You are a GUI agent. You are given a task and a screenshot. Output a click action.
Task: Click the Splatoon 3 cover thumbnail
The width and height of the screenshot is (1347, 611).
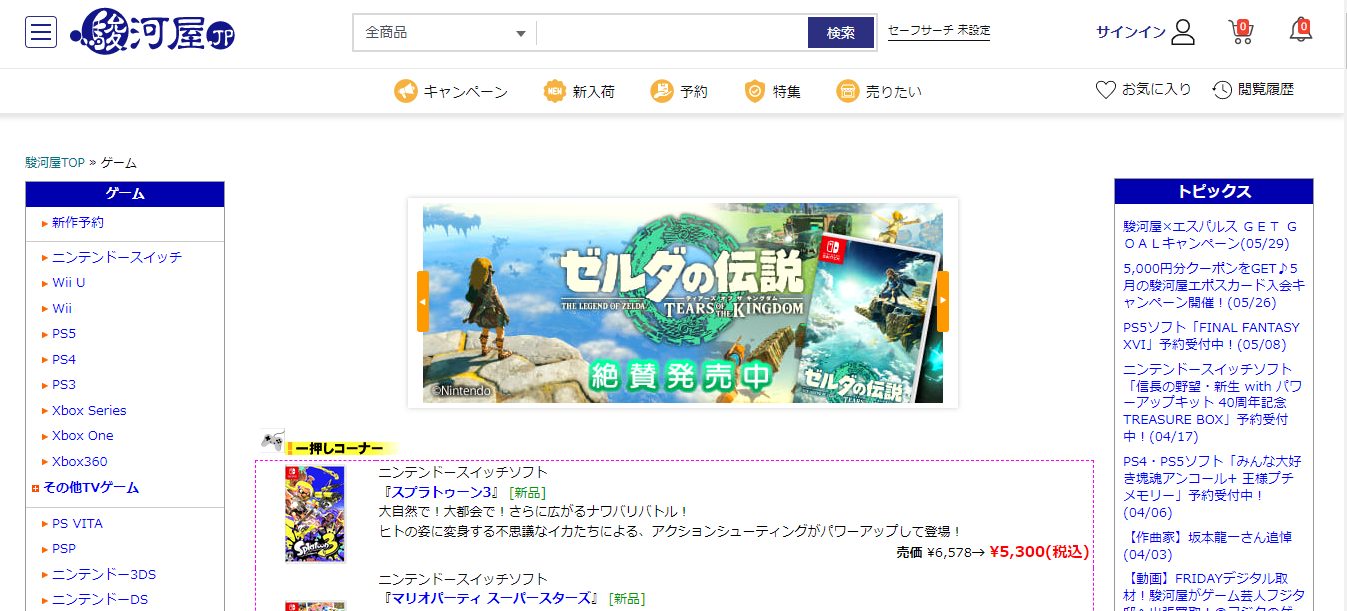[315, 514]
